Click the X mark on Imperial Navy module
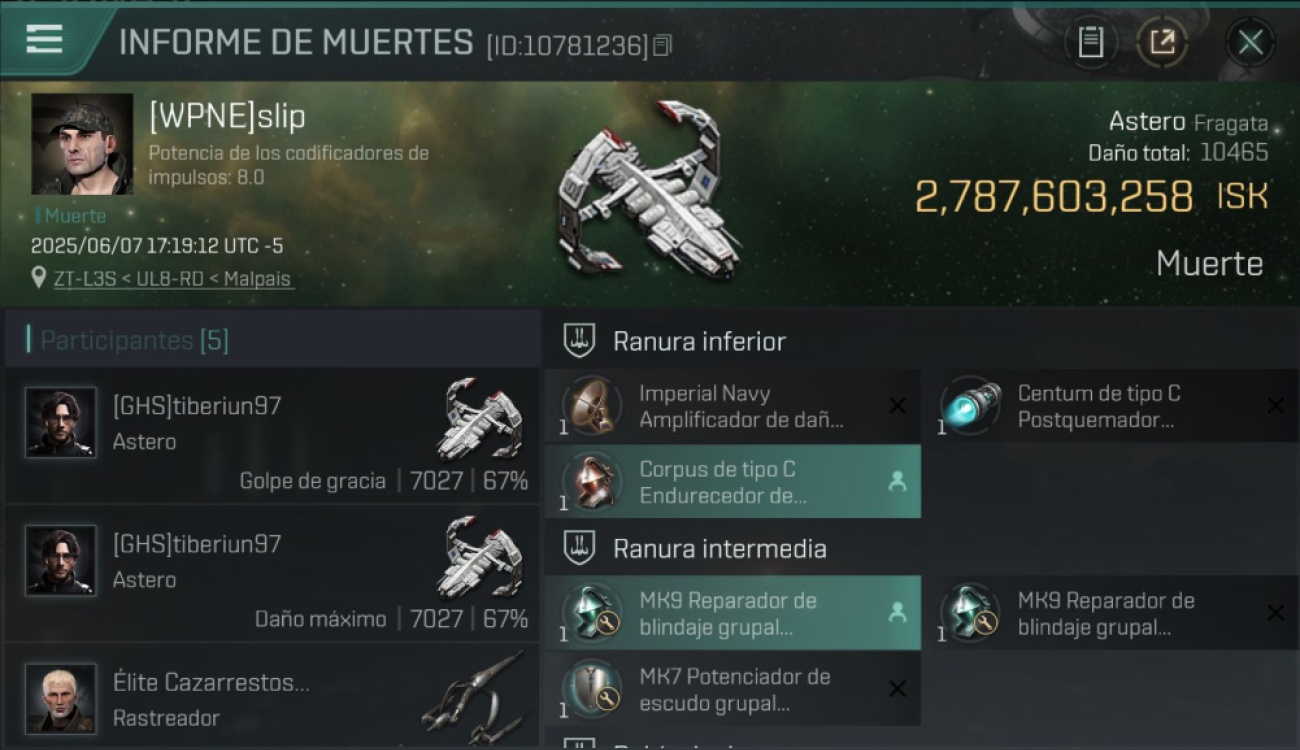Screen dimensions: 1300x750 pyautogui.click(x=898, y=405)
